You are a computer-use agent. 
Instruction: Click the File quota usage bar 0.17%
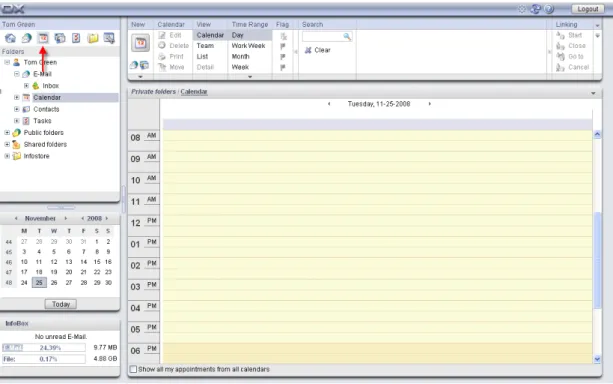tap(44, 359)
